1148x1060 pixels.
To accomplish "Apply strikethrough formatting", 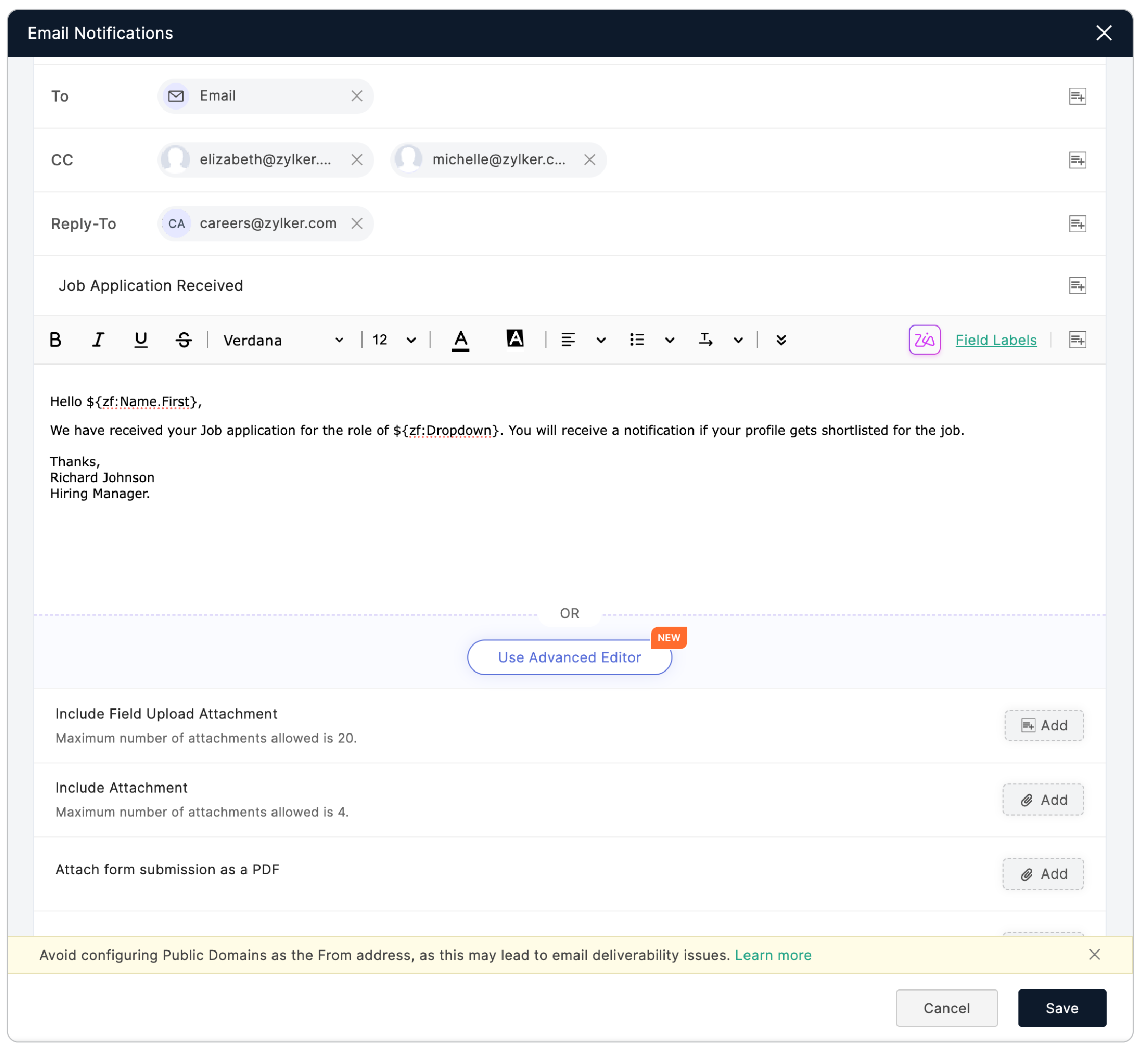I will (184, 339).
